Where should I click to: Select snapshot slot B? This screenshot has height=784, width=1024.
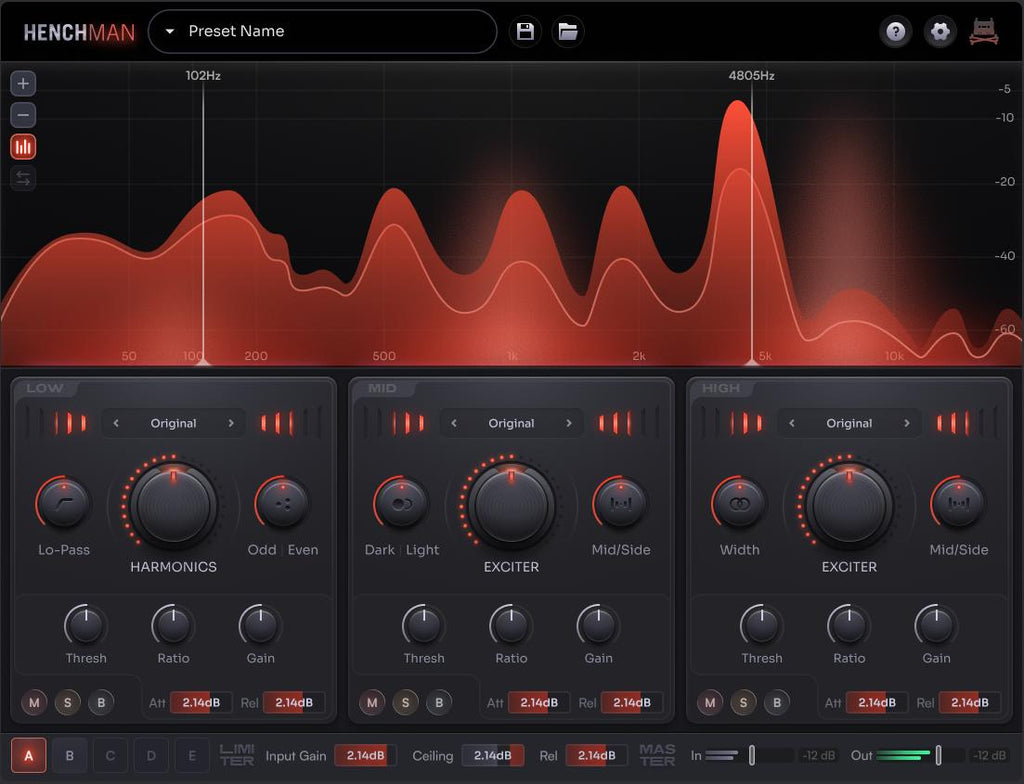pos(69,756)
